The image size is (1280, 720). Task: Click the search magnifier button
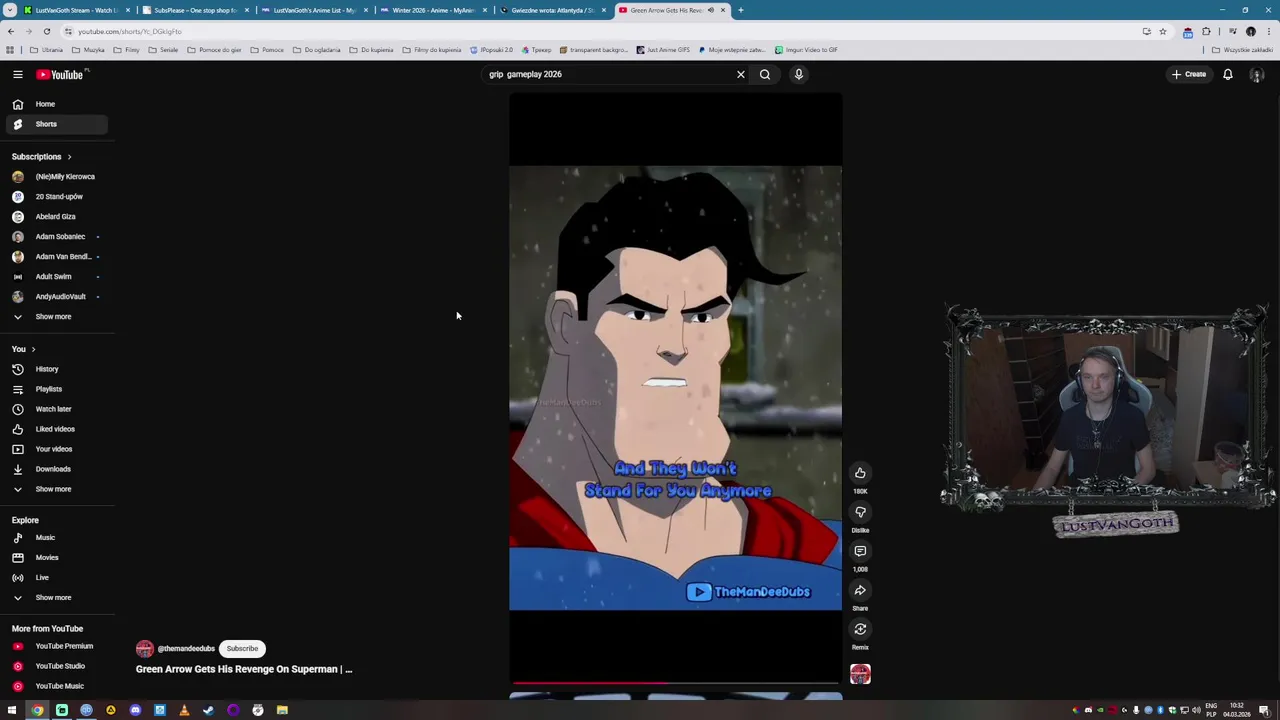click(765, 74)
